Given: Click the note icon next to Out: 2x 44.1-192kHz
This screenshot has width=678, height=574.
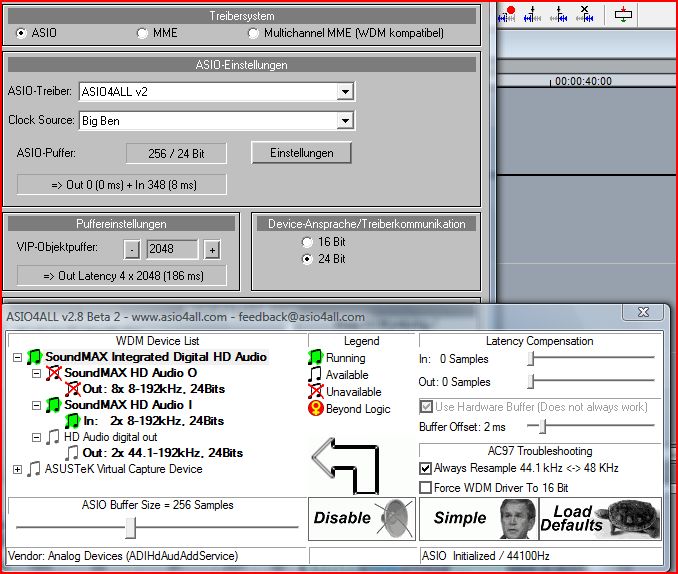Looking at the screenshot, I should click(72, 453).
